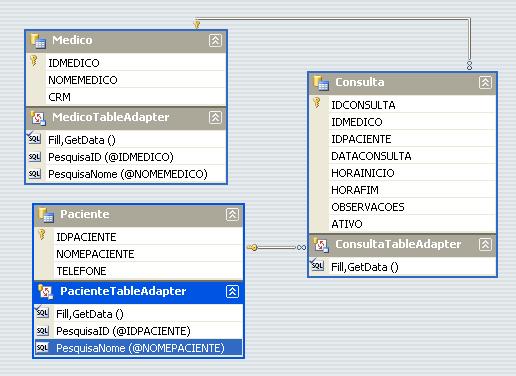Select the CRM column
The width and height of the screenshot is (516, 376).
pyautogui.click(x=126, y=97)
